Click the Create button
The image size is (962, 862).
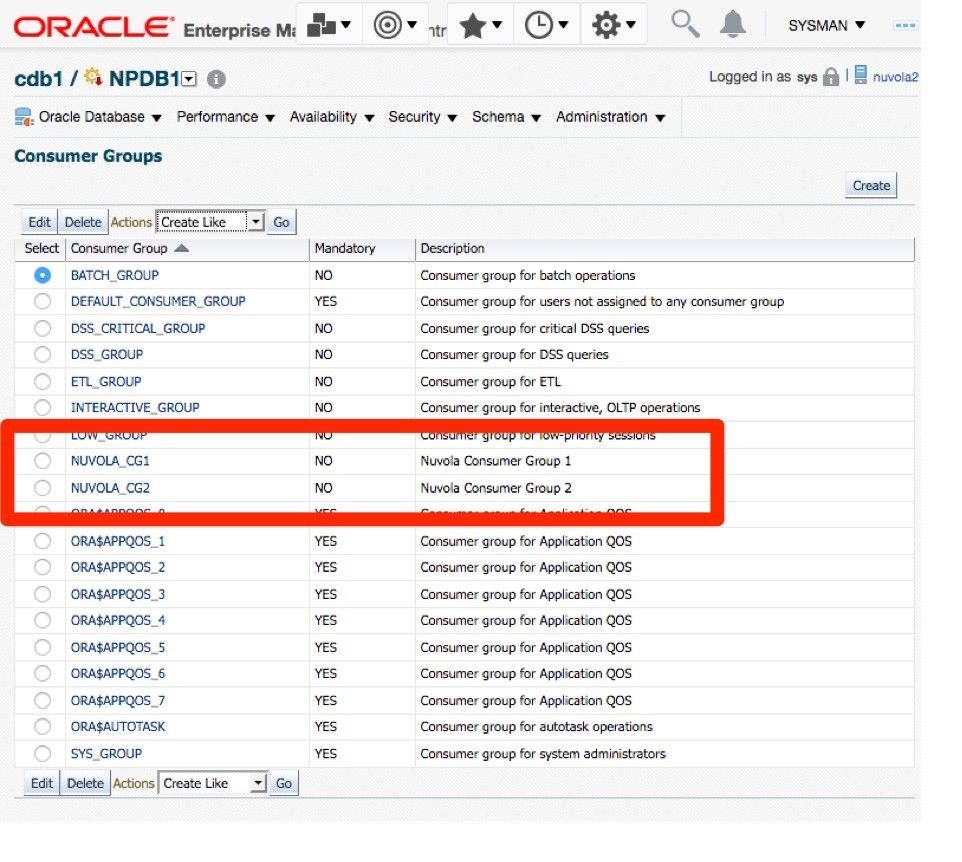pyautogui.click(x=871, y=185)
